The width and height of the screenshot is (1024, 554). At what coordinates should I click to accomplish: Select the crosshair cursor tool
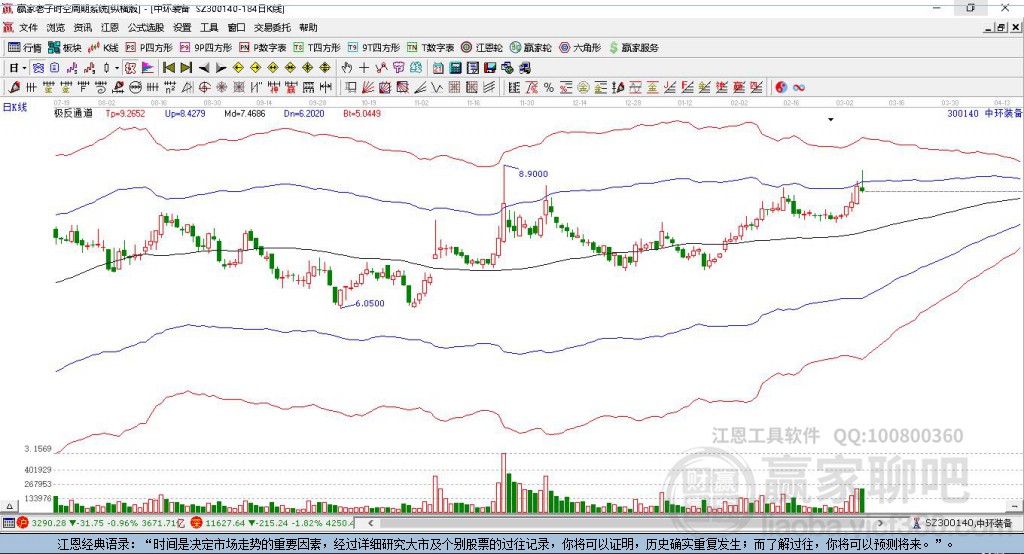click(x=364, y=68)
